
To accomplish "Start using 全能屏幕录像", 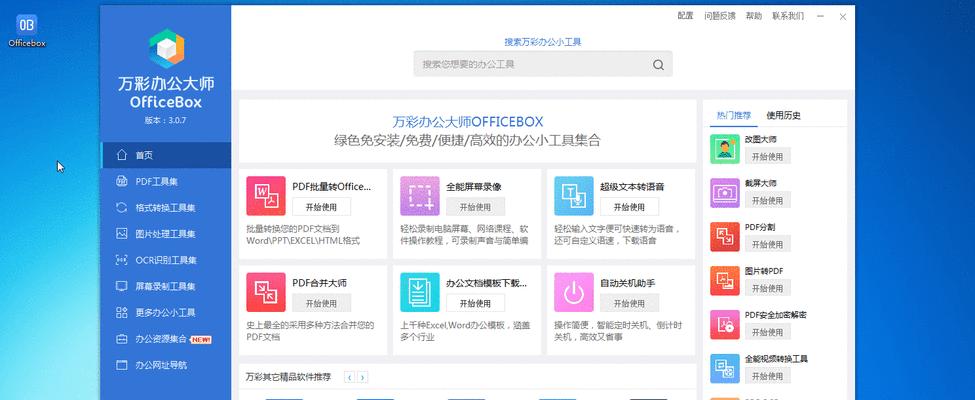I will point(476,207).
